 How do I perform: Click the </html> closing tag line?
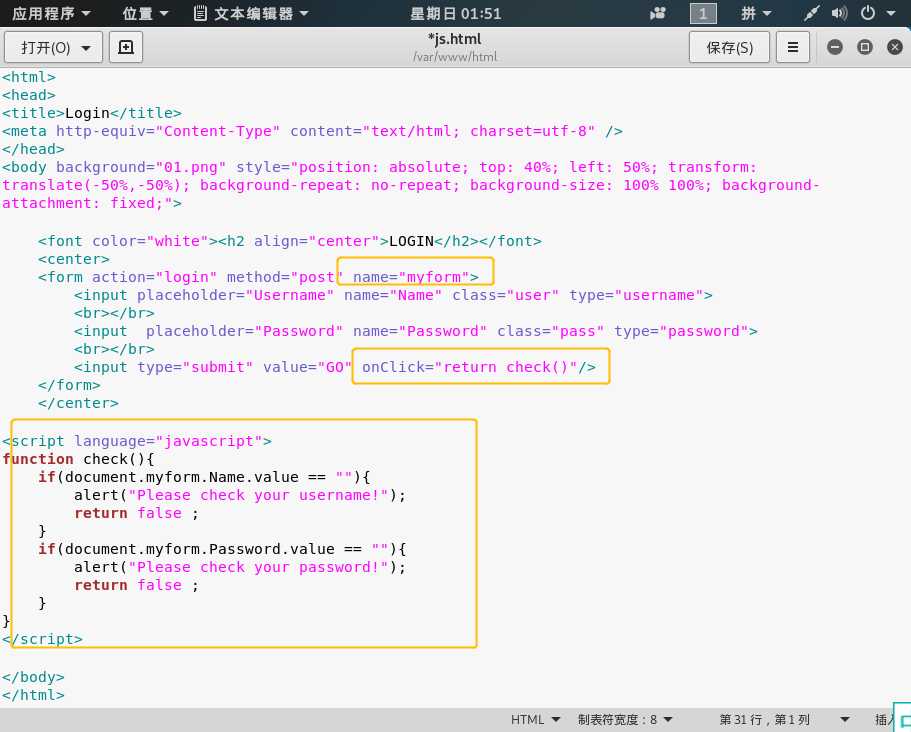pyautogui.click(x=33, y=695)
